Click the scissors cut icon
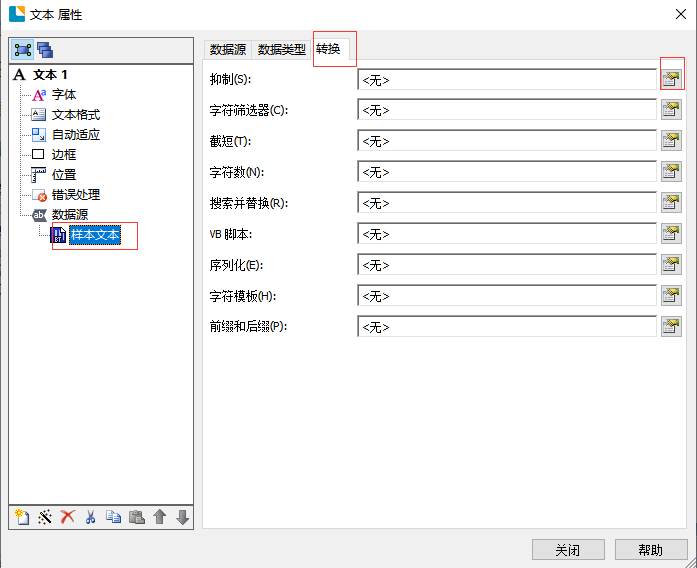The image size is (697, 568). click(x=90, y=517)
